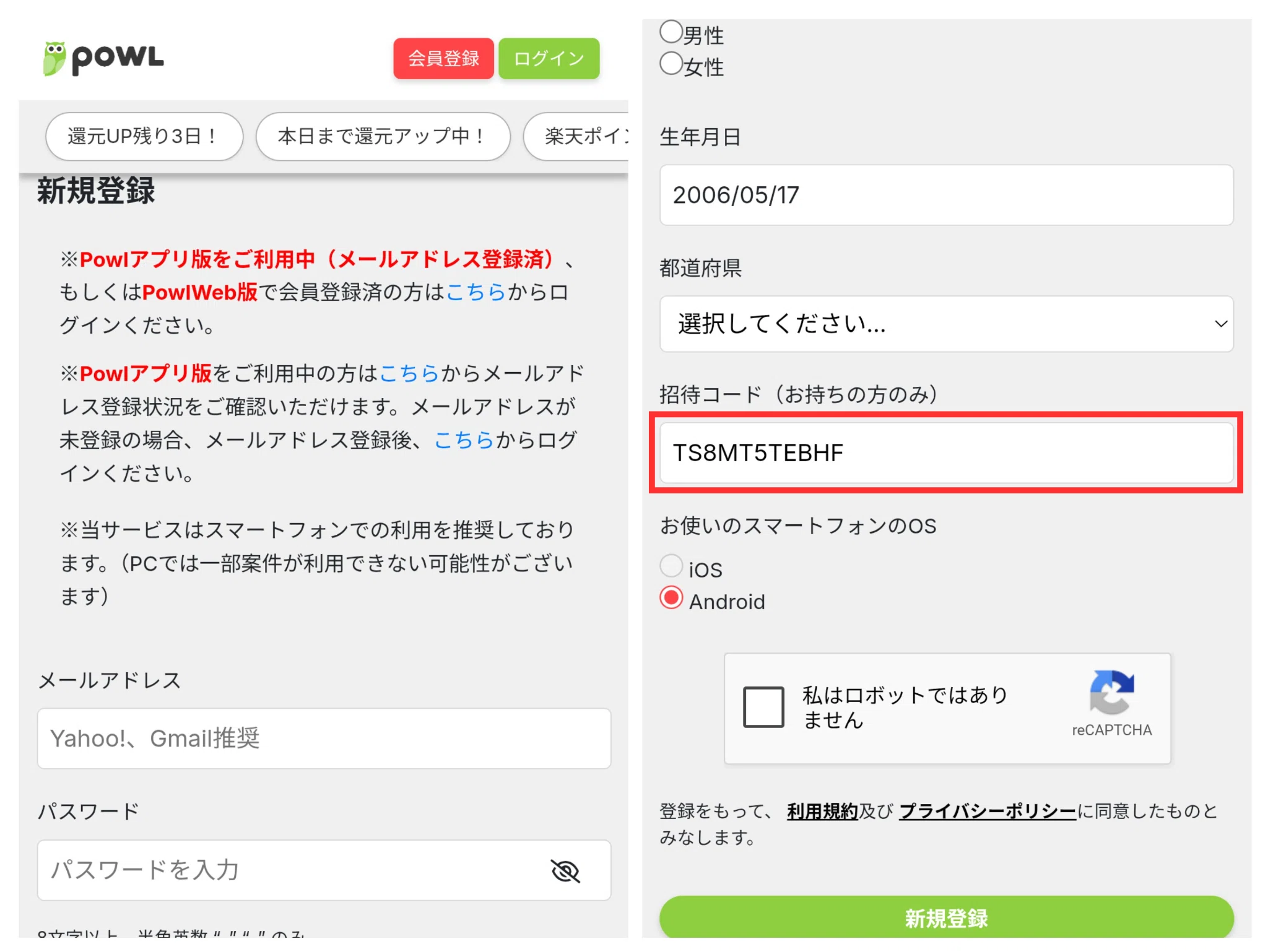Click こちら link after ご利用中の方は
This screenshot has height=952, width=1268.
click(409, 373)
